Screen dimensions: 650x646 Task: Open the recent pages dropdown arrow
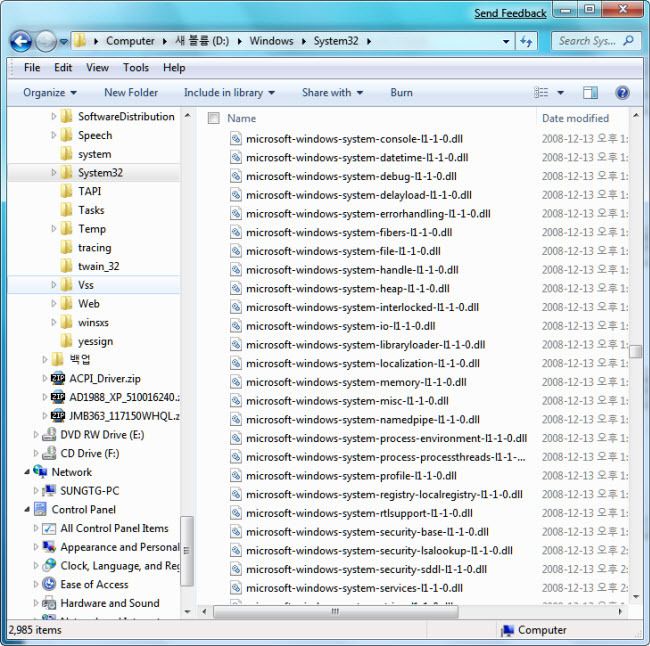pyautogui.click(x=63, y=41)
